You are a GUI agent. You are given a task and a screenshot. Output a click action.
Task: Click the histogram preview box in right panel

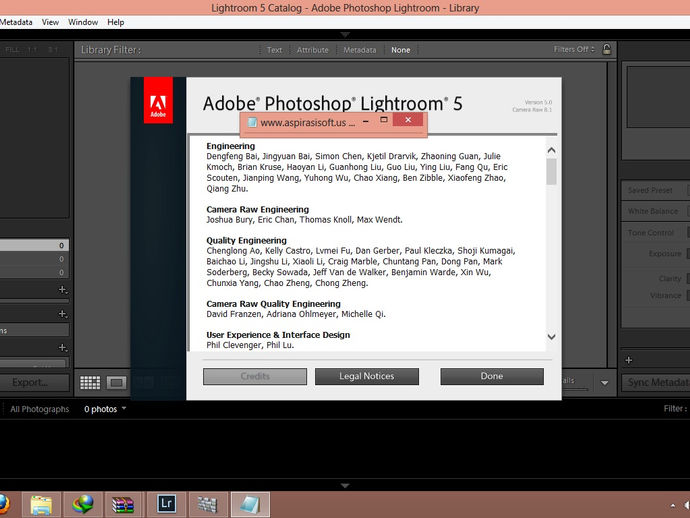658,97
